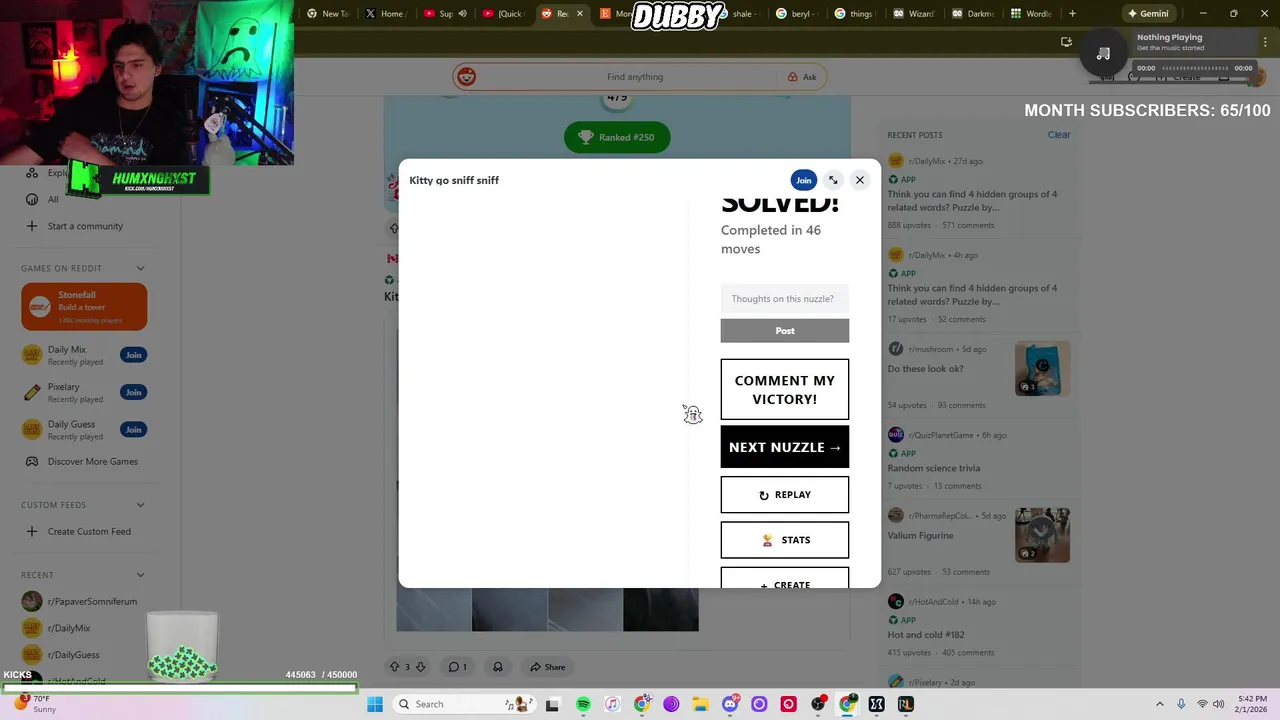Close the active Reddit tab
This screenshot has height=720, width=1280.
[x=579, y=14]
